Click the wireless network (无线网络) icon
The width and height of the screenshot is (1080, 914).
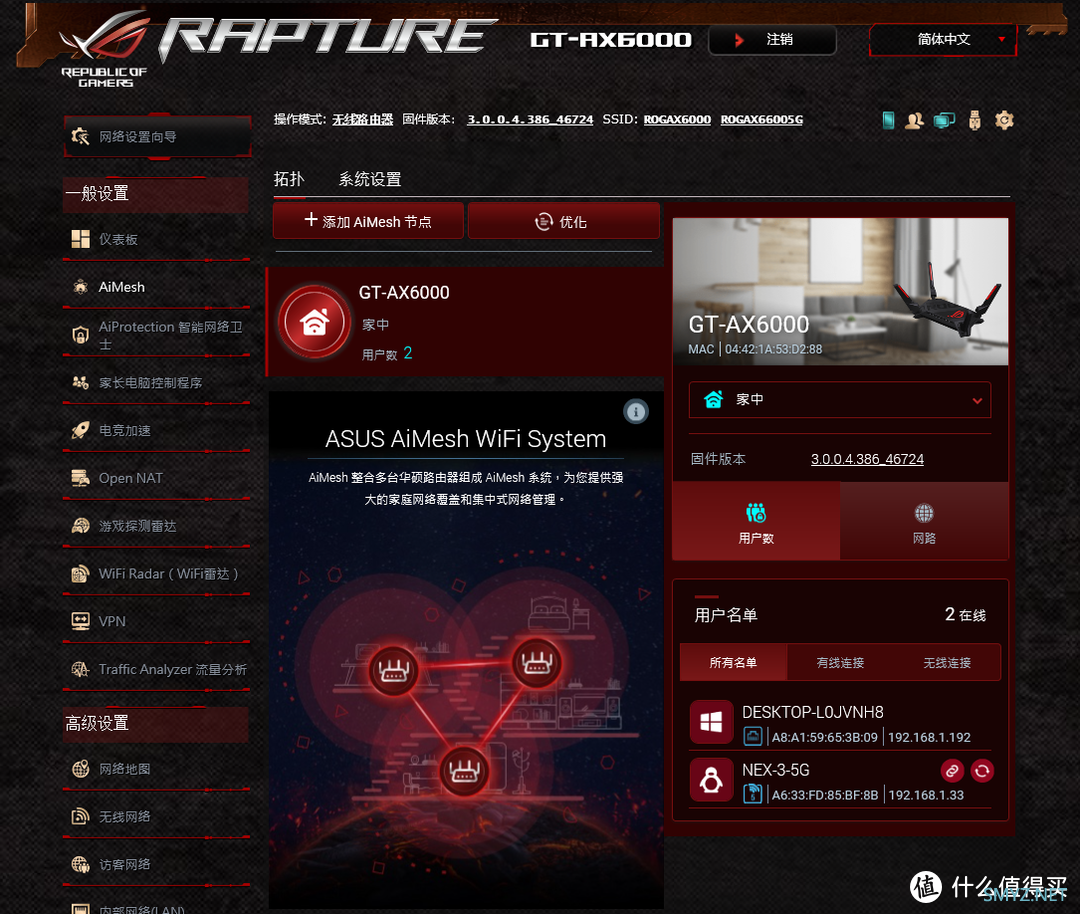pos(81,816)
